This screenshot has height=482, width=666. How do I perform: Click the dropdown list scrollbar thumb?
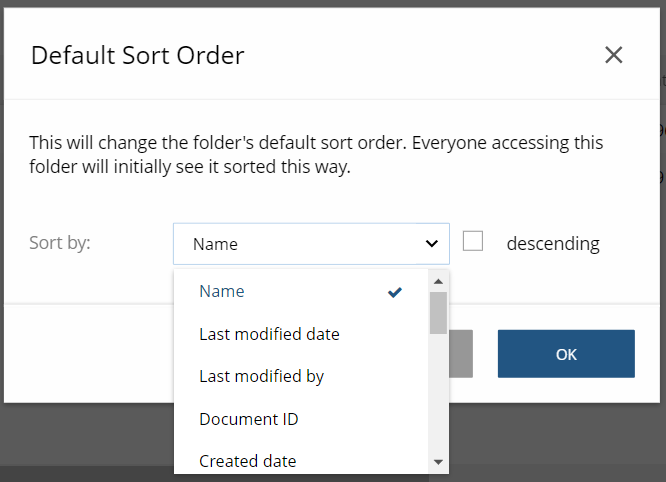438,313
